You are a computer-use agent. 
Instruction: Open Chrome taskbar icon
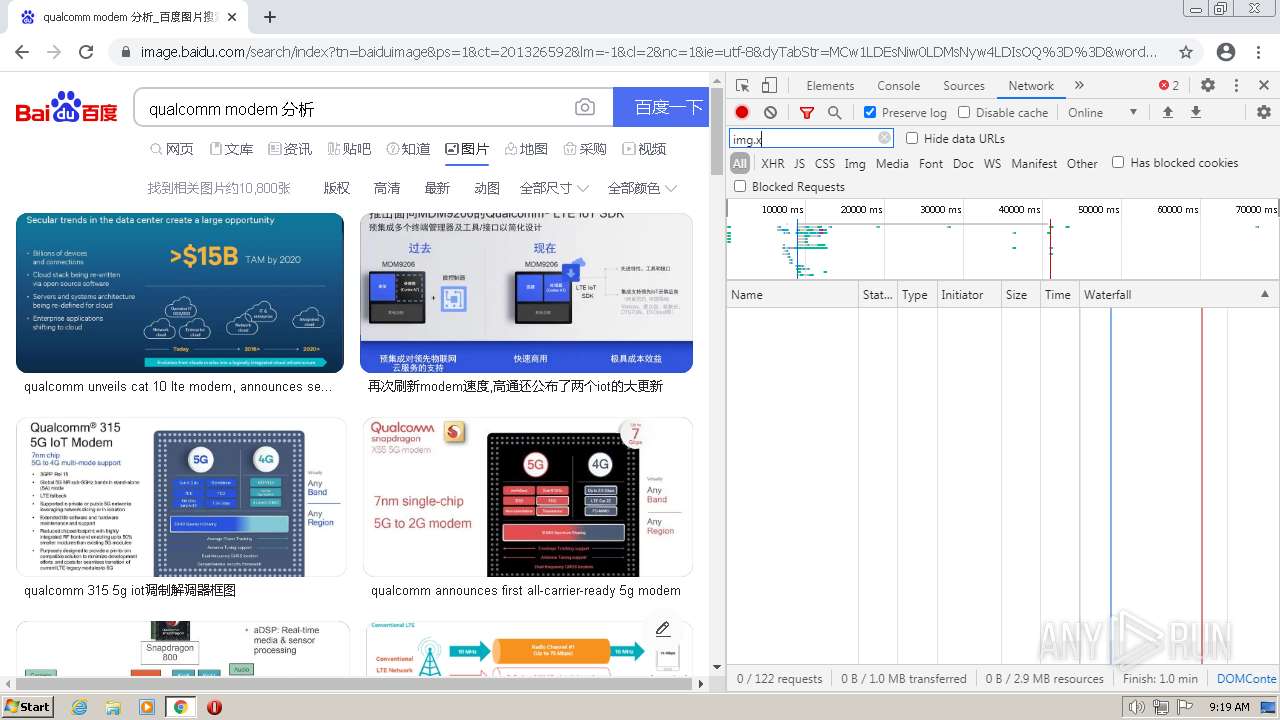pyautogui.click(x=180, y=707)
